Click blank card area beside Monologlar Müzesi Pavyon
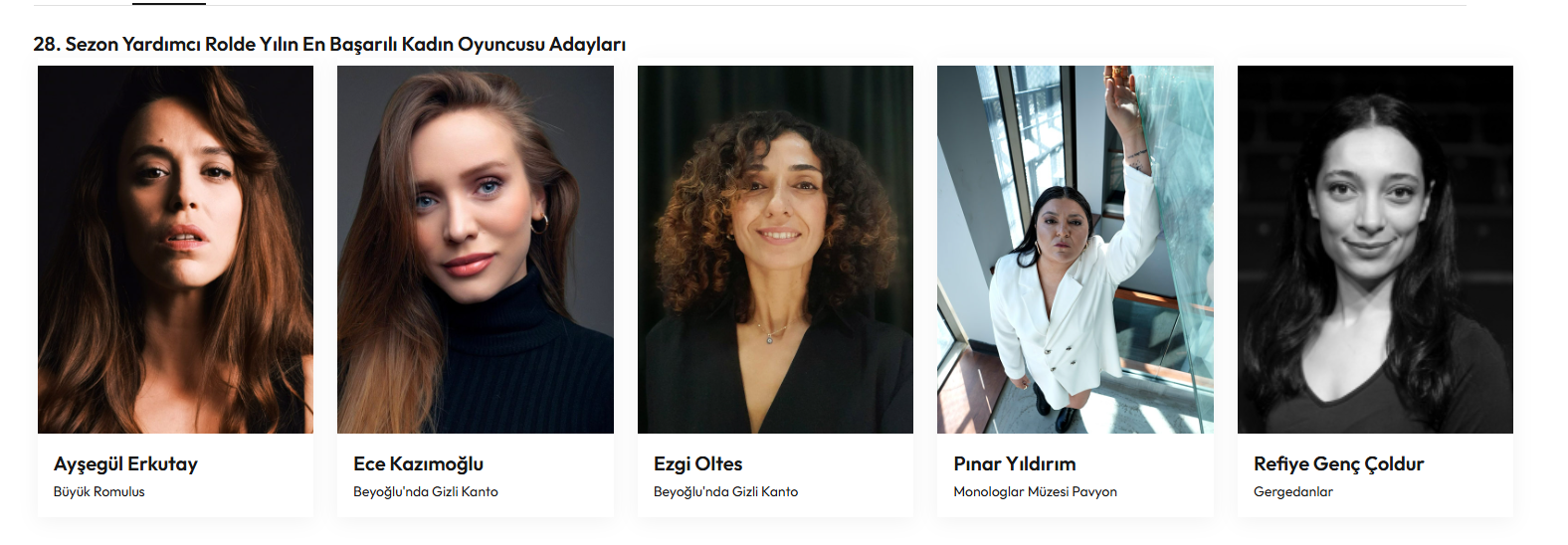Image resolution: width=1568 pixels, height=545 pixels. [1164, 492]
